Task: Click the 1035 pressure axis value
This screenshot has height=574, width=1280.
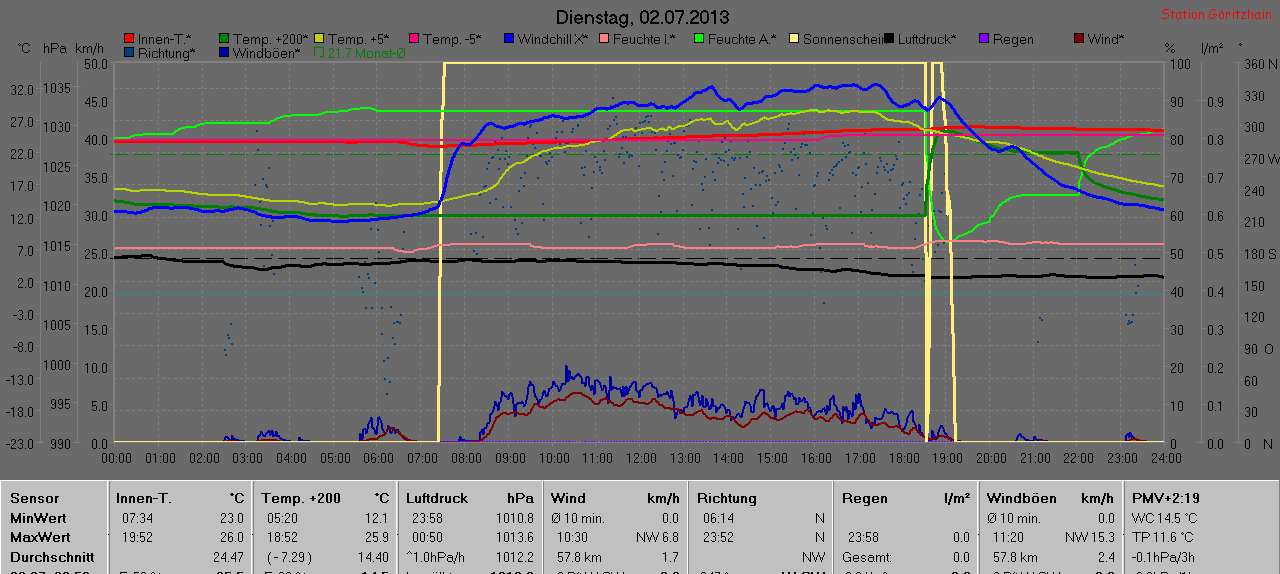Action: (58, 88)
